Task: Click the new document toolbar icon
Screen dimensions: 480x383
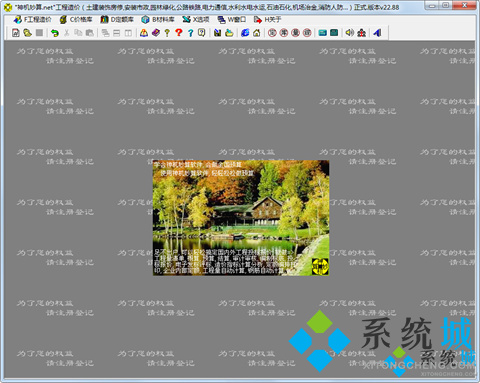Action: click(x=16, y=33)
